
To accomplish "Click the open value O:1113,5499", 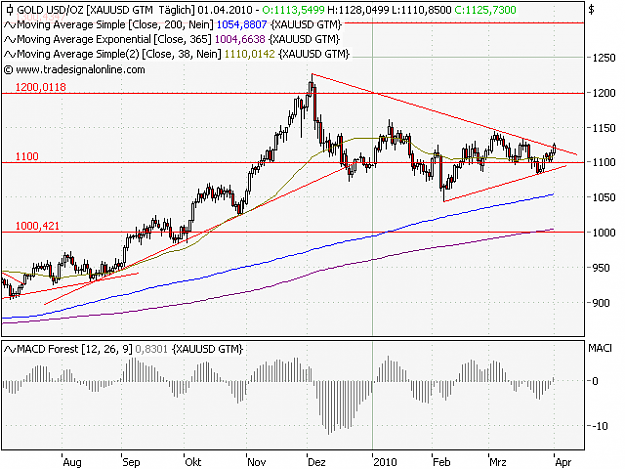I will pyautogui.click(x=294, y=10).
